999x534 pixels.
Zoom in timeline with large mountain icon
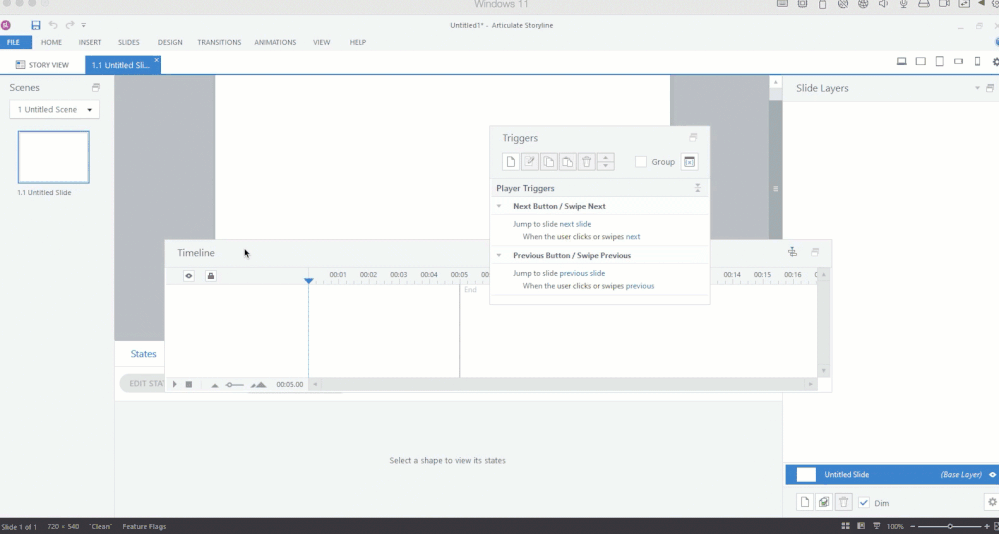258,385
